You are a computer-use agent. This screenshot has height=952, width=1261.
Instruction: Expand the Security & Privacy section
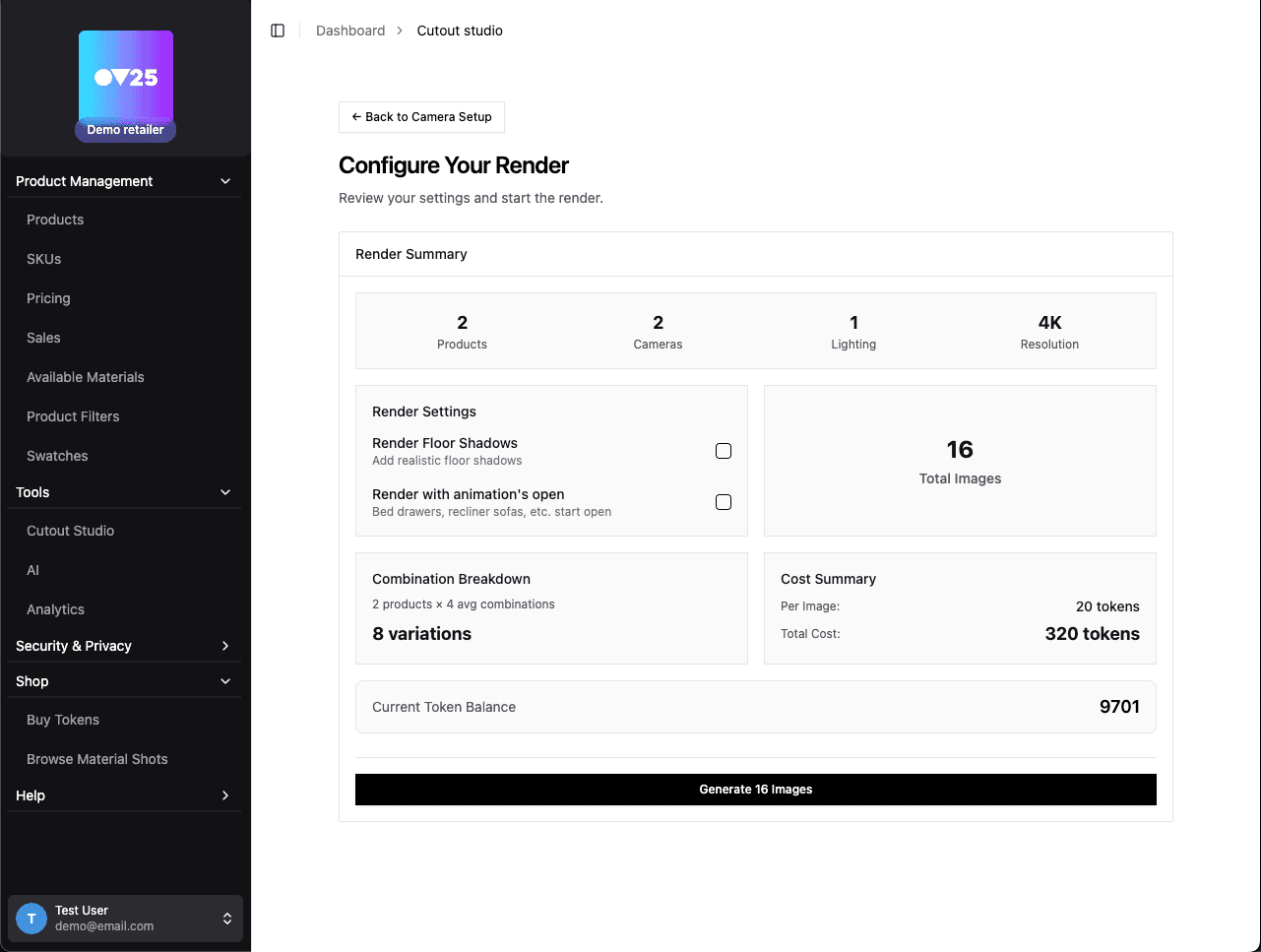point(224,646)
